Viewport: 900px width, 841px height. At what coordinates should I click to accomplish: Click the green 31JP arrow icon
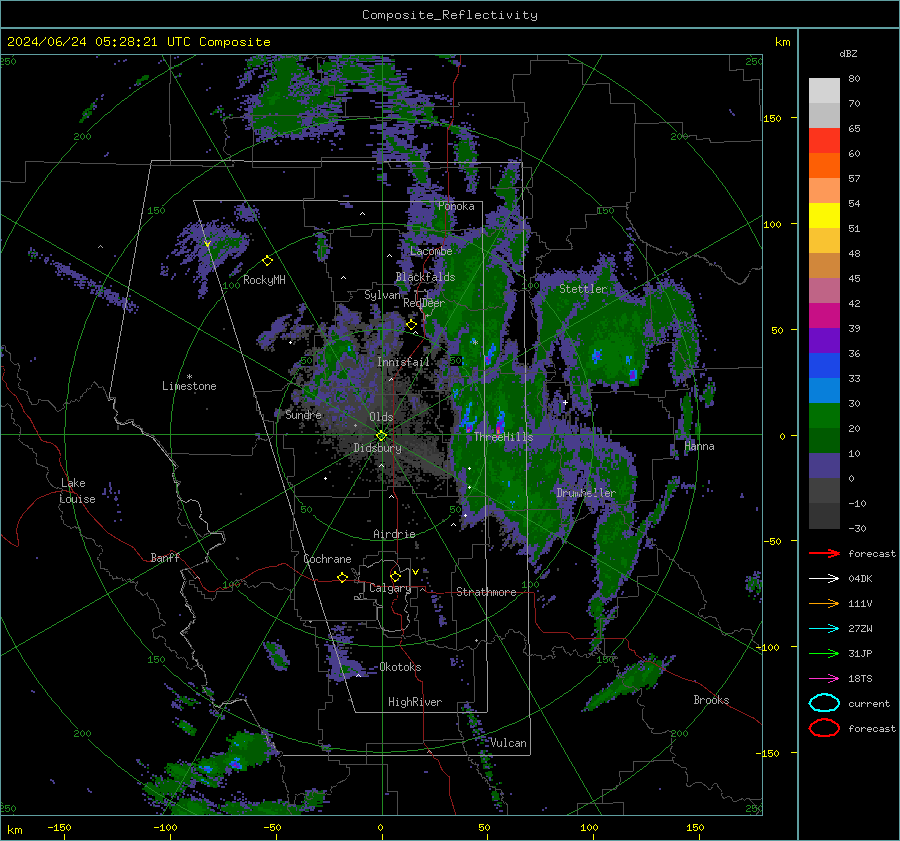(824, 653)
